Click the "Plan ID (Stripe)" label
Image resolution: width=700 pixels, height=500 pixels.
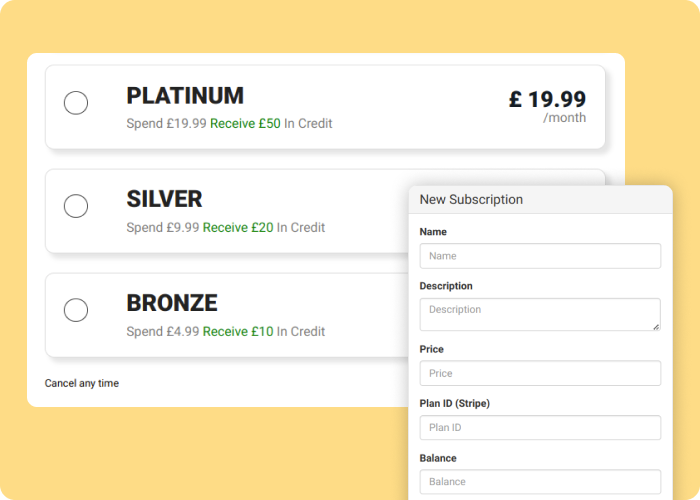[455, 403]
